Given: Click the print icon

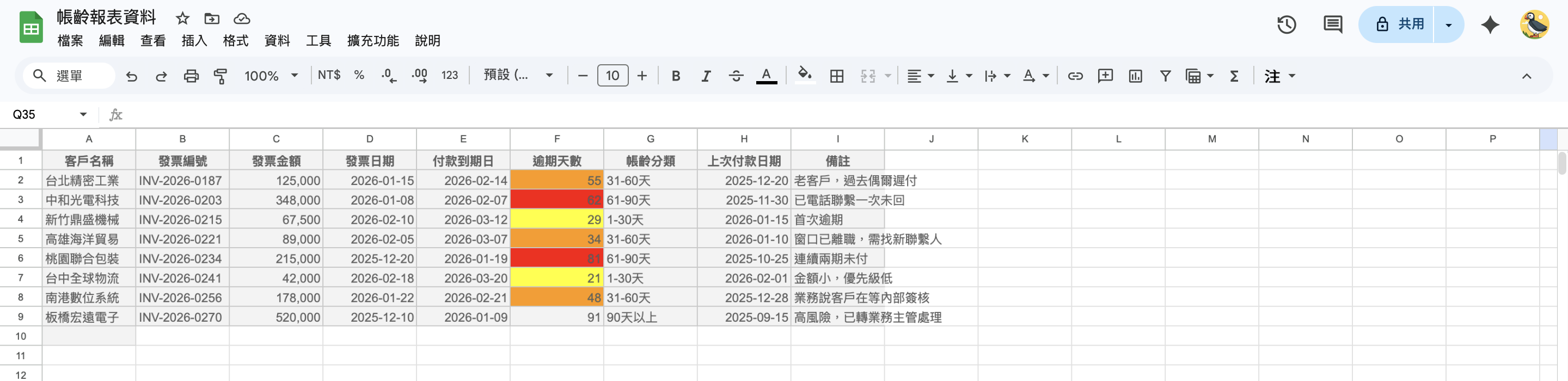Looking at the screenshot, I should pos(191,76).
